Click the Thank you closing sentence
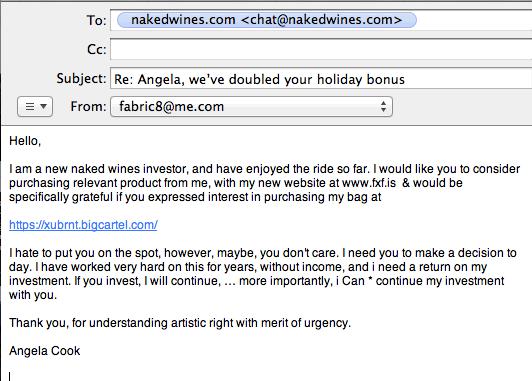Viewport: 532px width, 381px height. click(x=180, y=323)
